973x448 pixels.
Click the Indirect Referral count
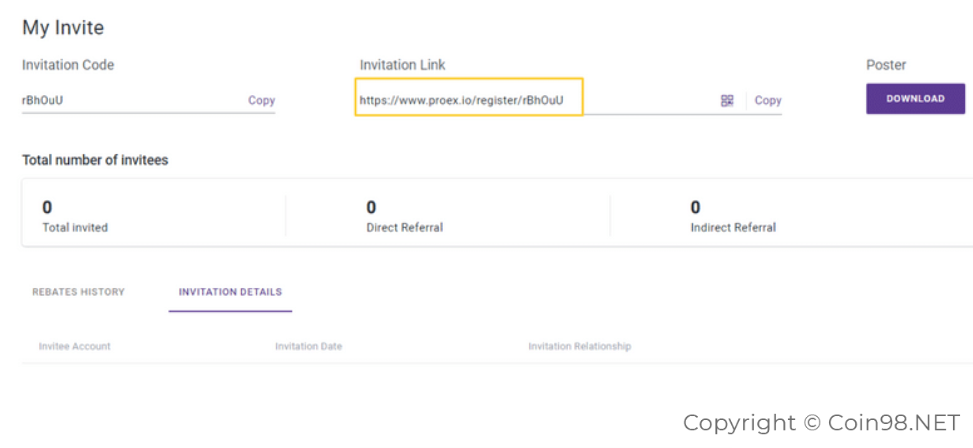point(695,207)
